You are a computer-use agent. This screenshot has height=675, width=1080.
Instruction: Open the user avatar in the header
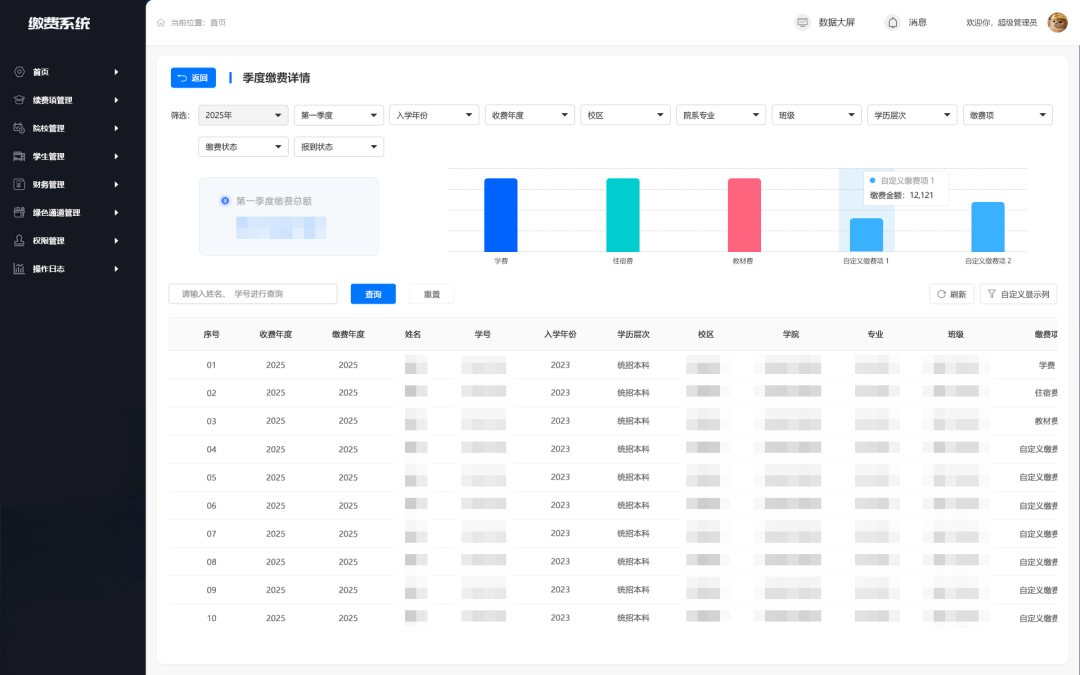pos(1057,23)
